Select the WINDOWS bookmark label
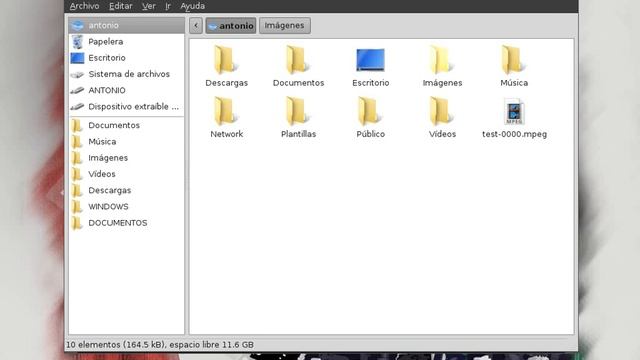The height and width of the screenshot is (360, 640). (108, 207)
